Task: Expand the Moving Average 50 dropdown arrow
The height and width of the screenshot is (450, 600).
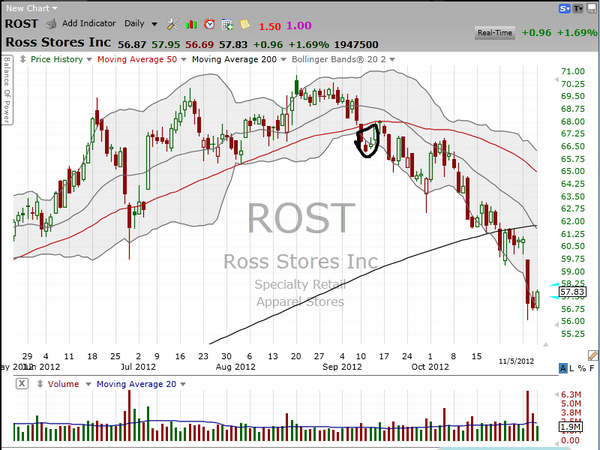Action: click(x=184, y=60)
